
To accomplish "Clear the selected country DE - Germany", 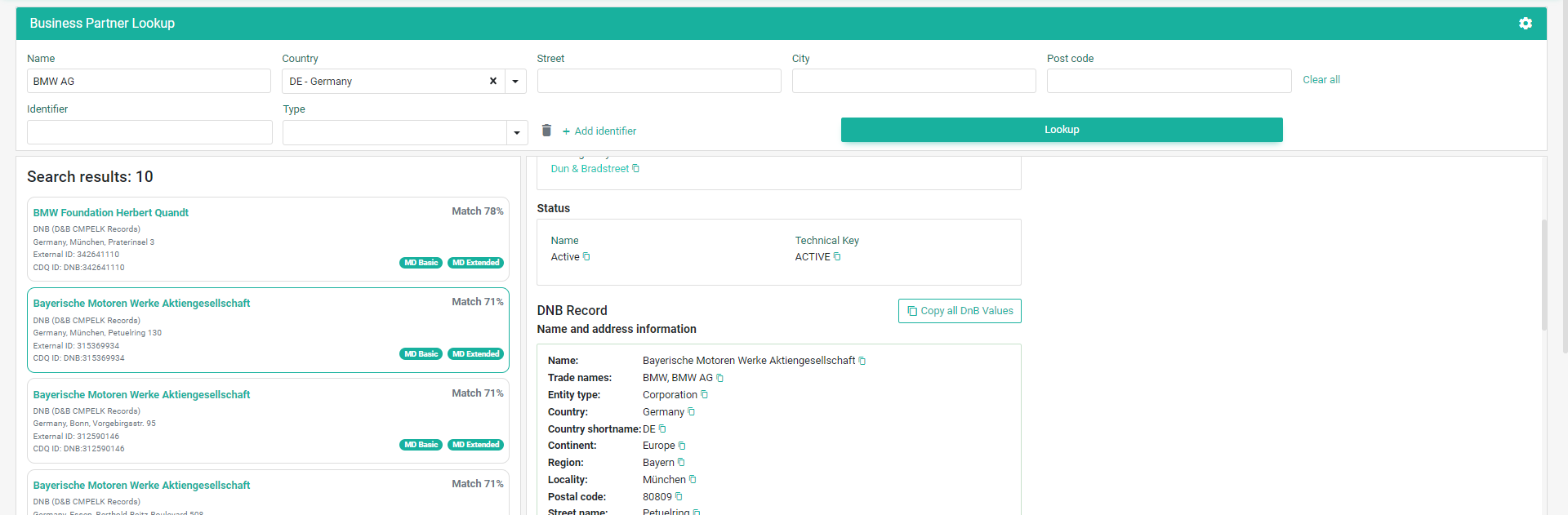I will (x=492, y=81).
